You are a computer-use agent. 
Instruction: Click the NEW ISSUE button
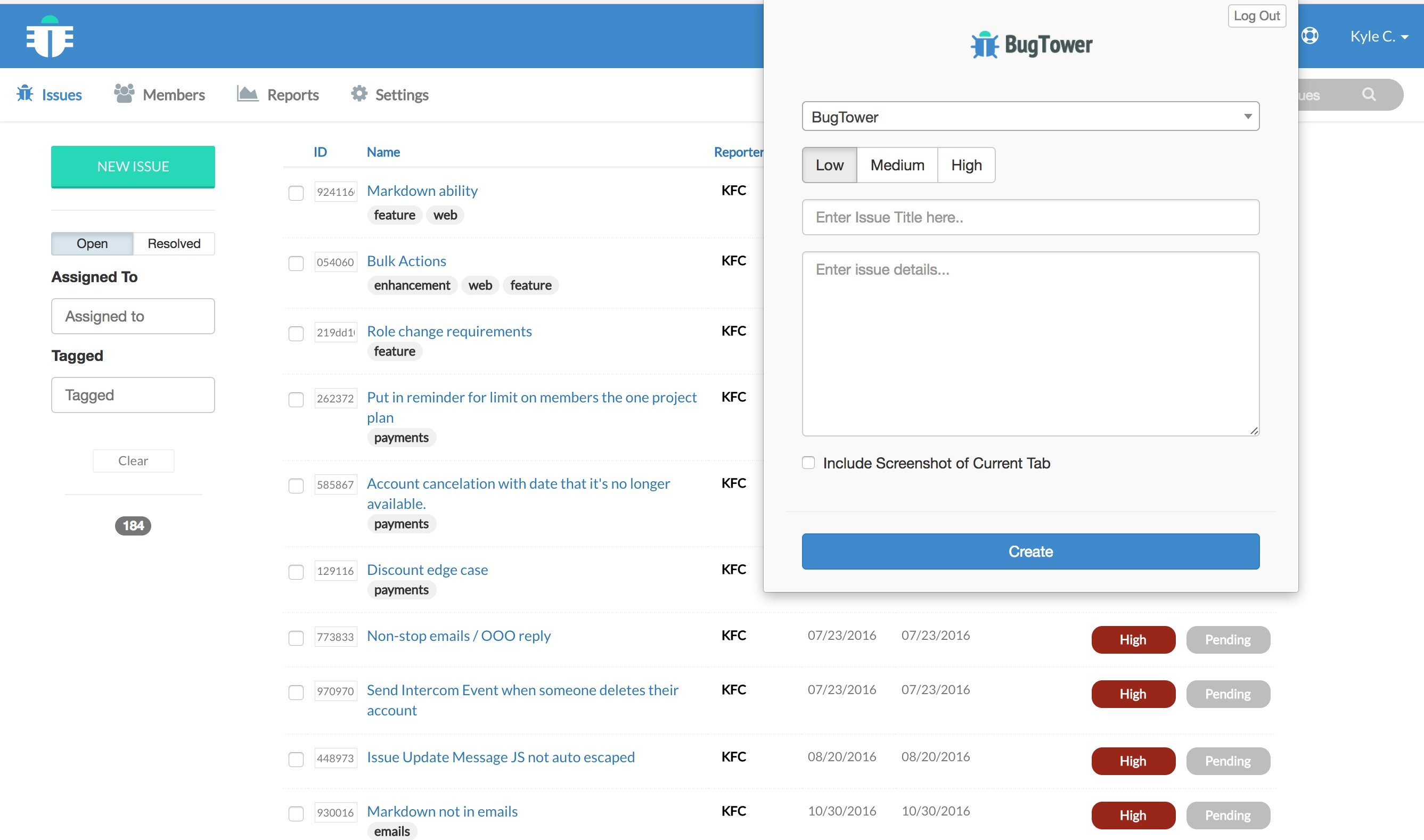tap(133, 167)
